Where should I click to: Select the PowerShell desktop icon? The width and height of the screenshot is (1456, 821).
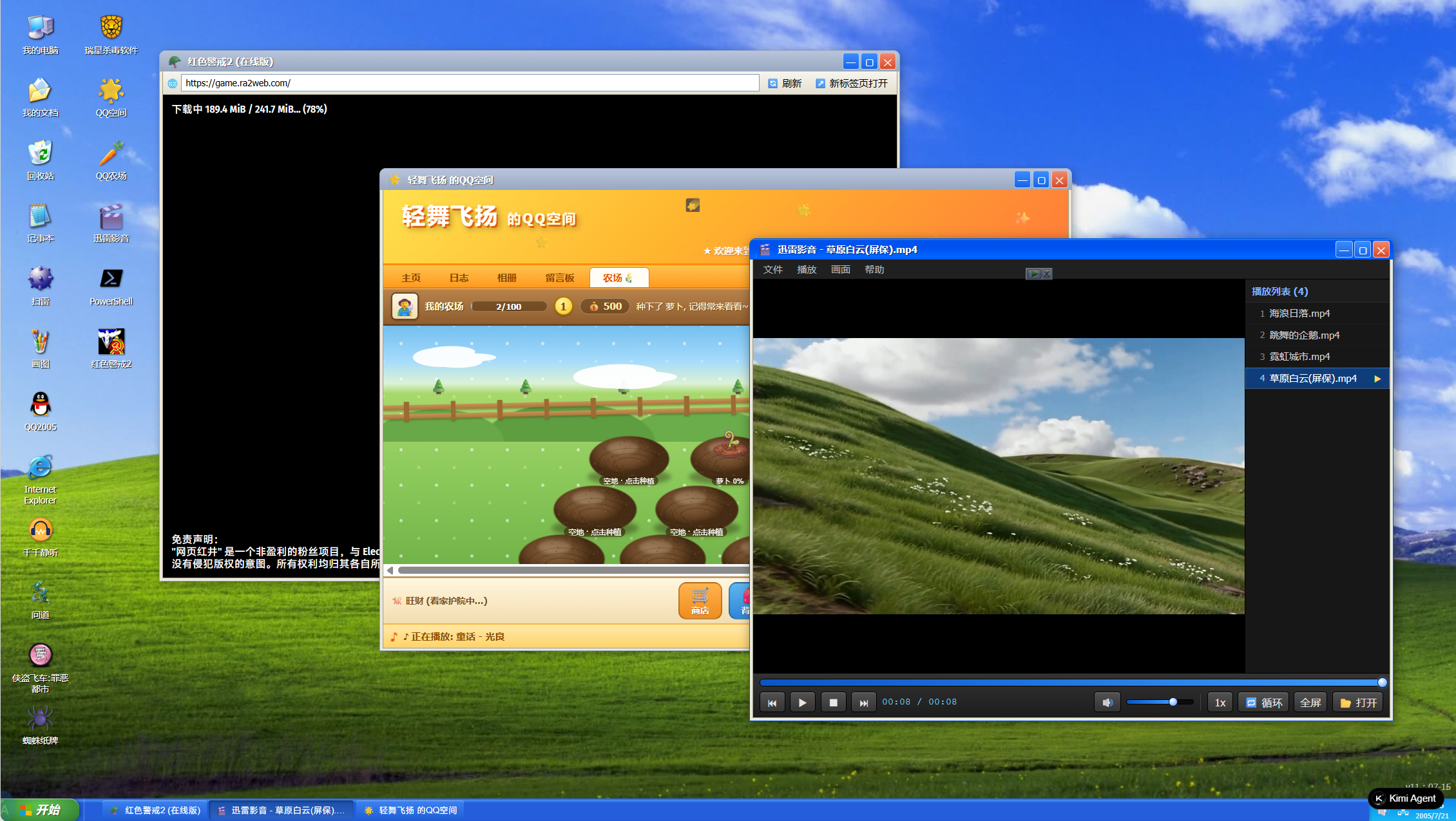pyautogui.click(x=111, y=286)
